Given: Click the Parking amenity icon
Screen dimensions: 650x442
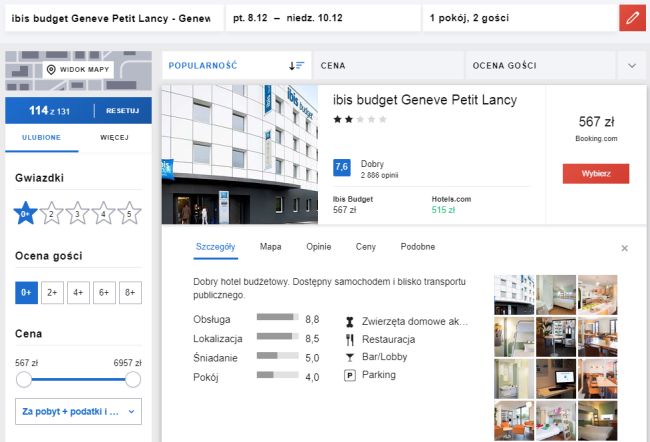Looking at the screenshot, I should tap(350, 375).
